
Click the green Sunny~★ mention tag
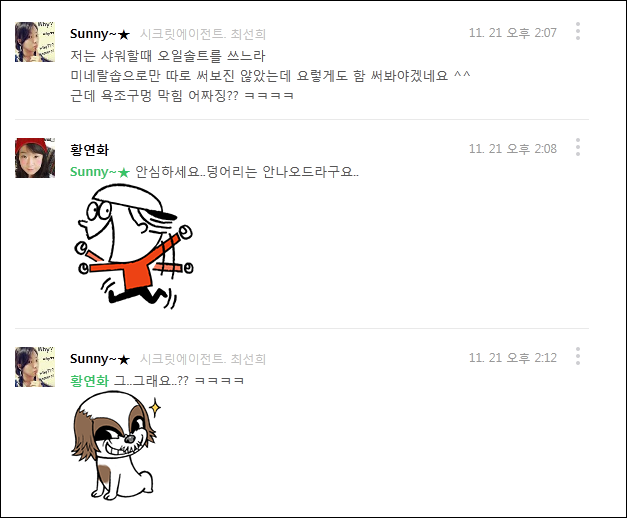point(100,172)
